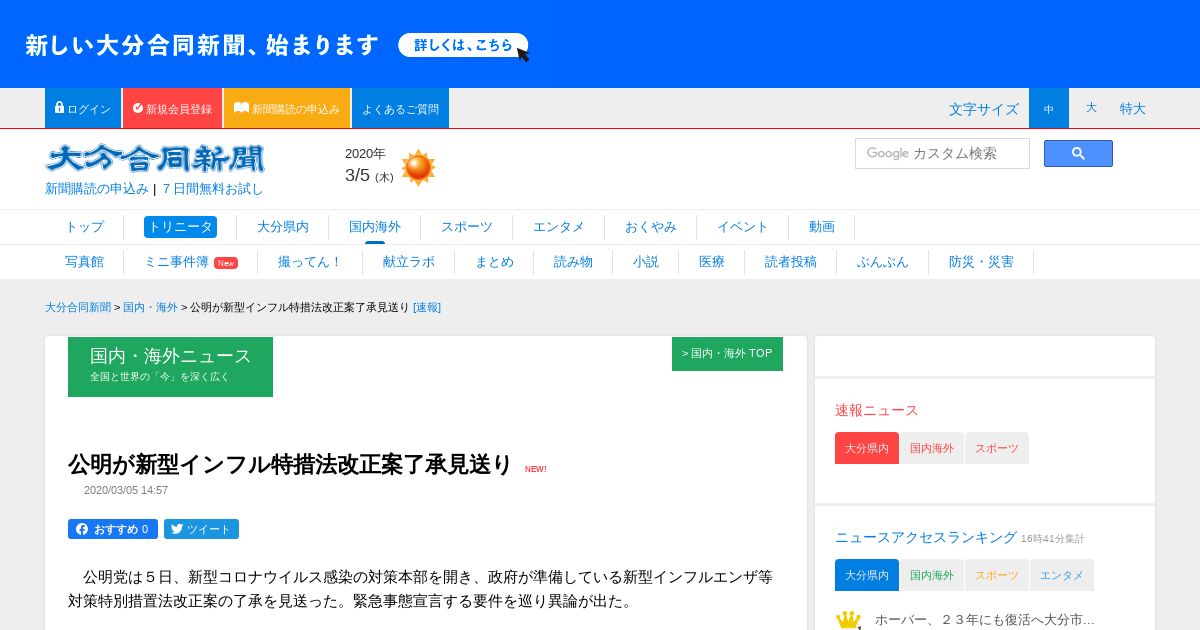Select 大分県内 tab in 速報ニュース
This screenshot has height=630, width=1200.
[867, 448]
